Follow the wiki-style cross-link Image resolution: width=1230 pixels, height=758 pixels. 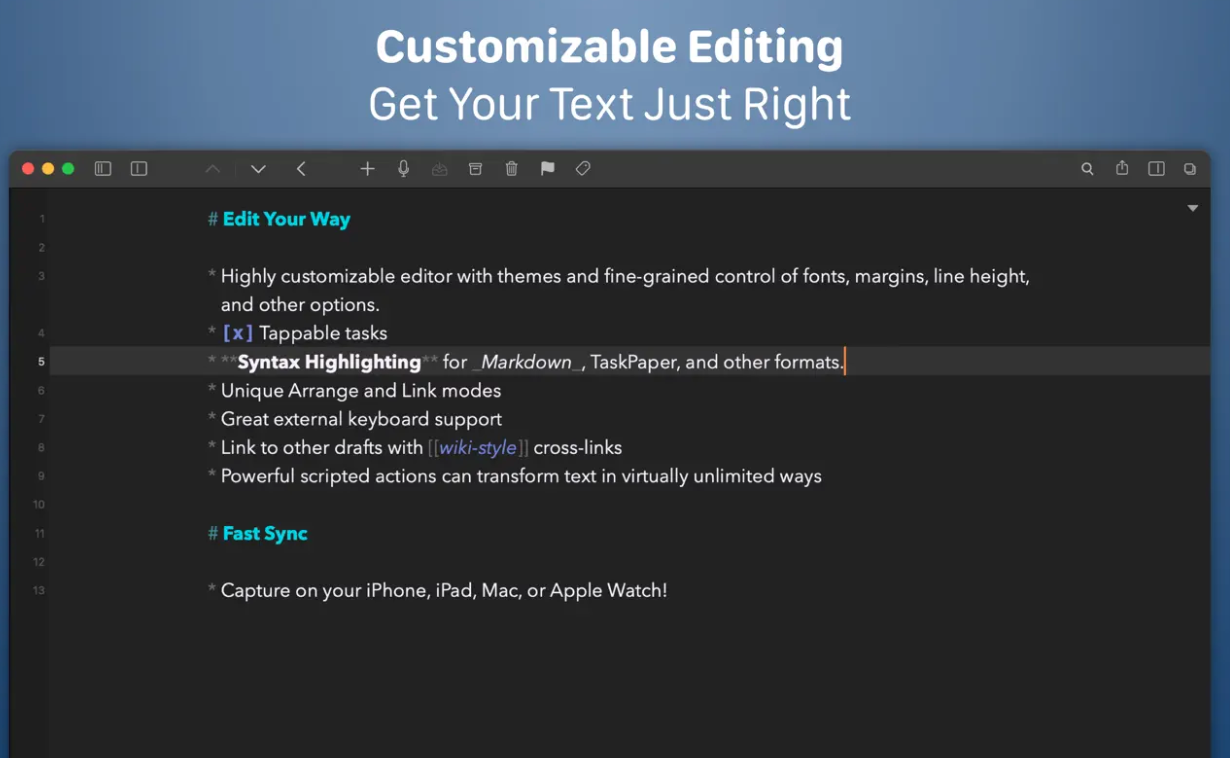pyautogui.click(x=477, y=448)
